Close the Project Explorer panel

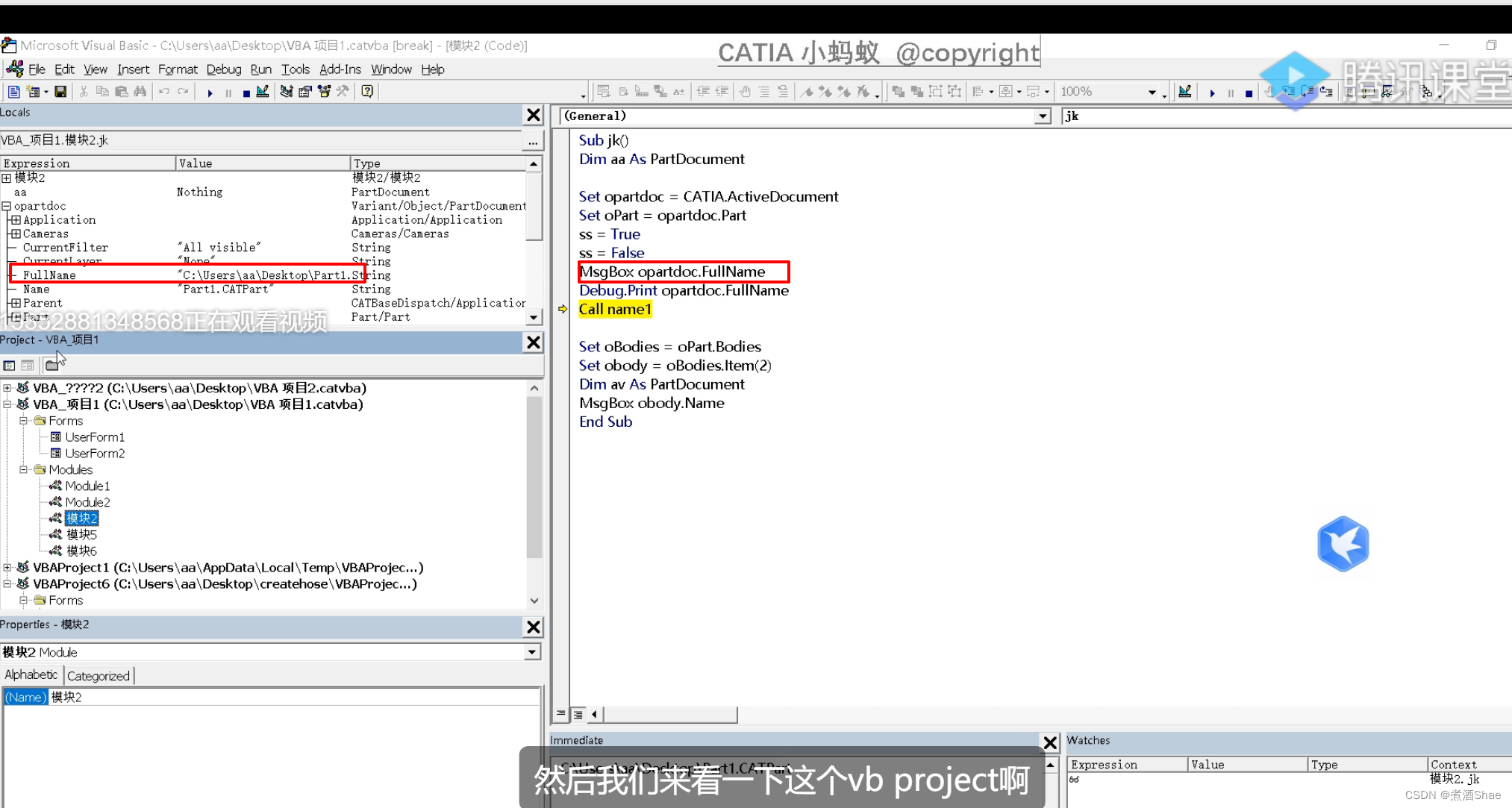coord(534,342)
